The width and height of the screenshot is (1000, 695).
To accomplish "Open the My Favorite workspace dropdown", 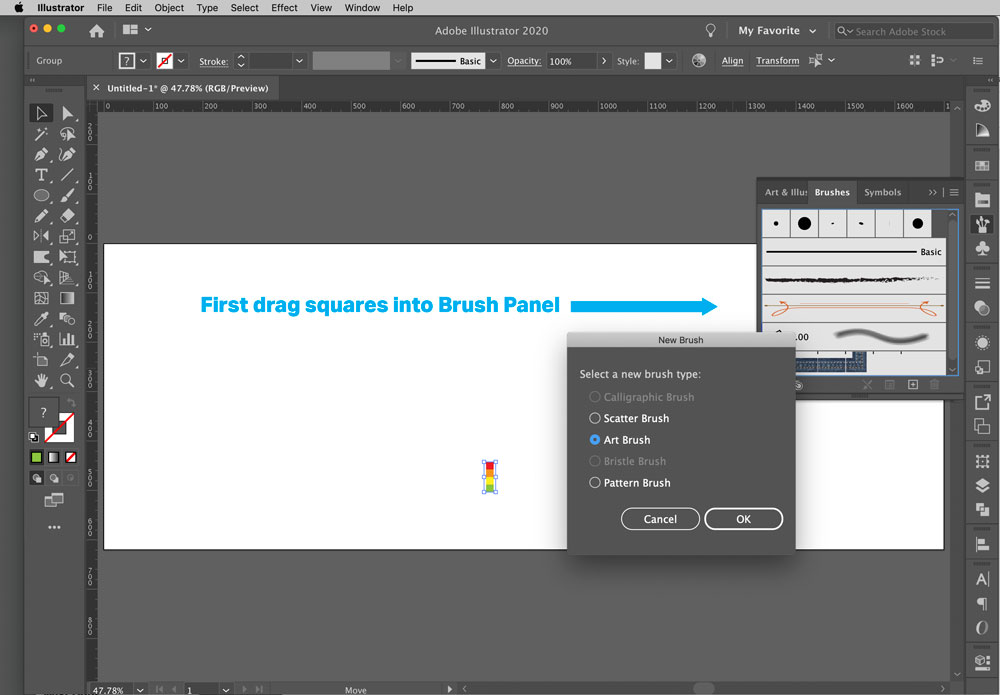I will pyautogui.click(x=776, y=30).
